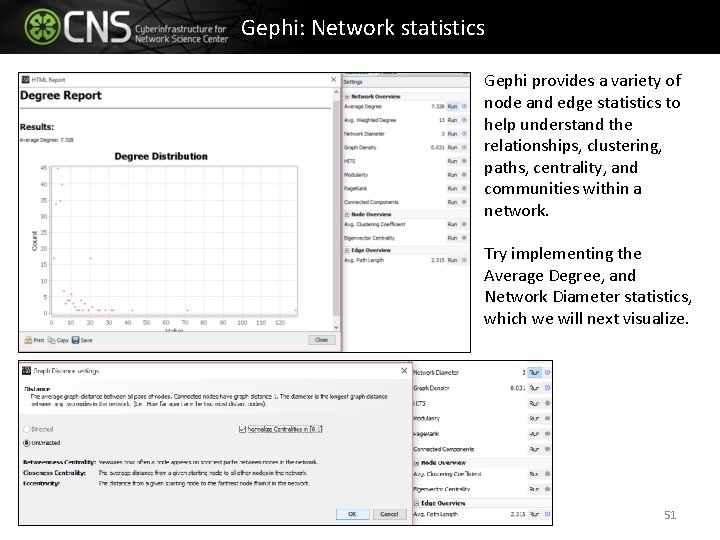Run Network Diameter in lower panel

(x=534, y=372)
